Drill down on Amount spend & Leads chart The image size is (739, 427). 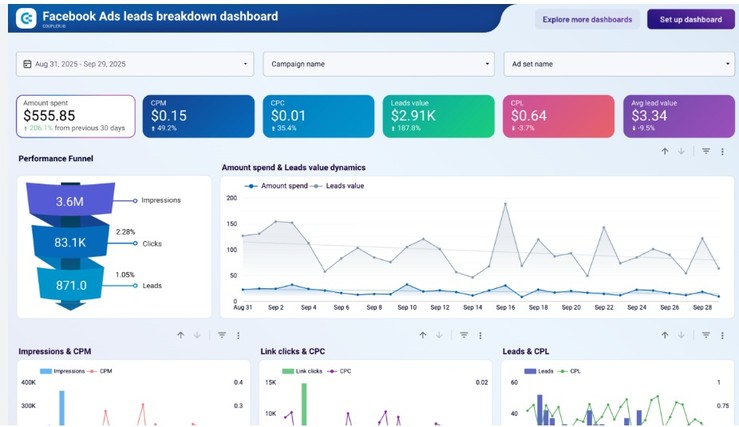pos(682,151)
